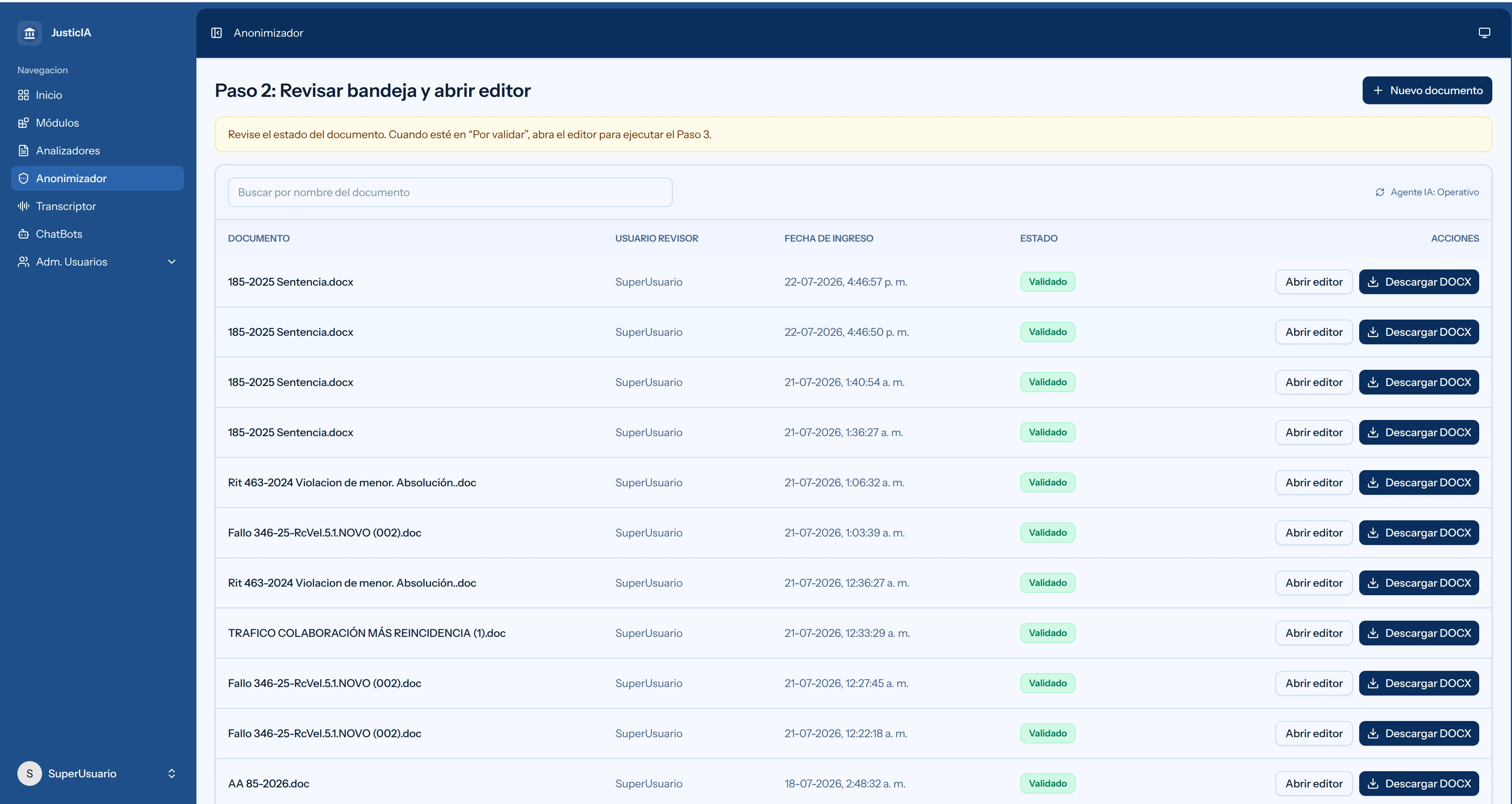Click the document name search field

pyautogui.click(x=450, y=193)
